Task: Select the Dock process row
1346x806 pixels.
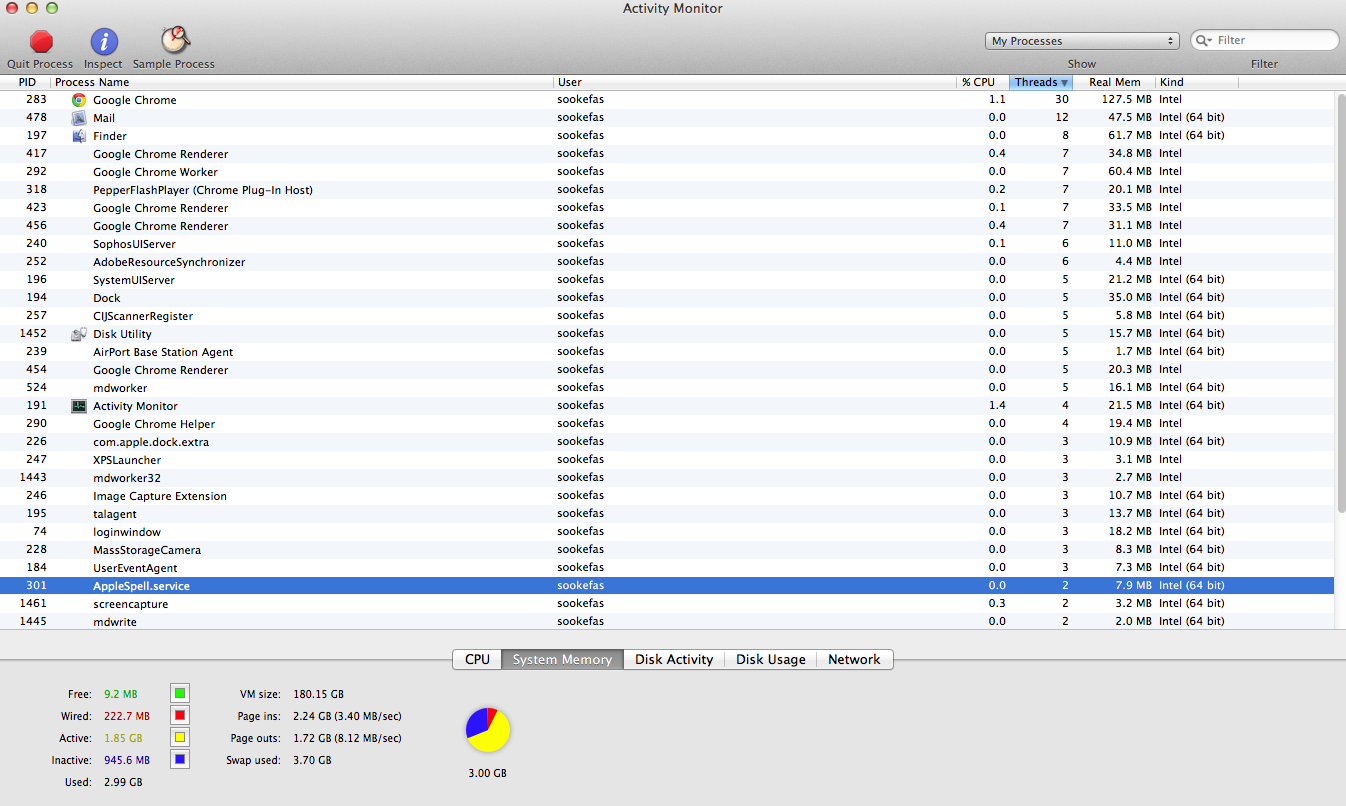Action: pos(667,298)
